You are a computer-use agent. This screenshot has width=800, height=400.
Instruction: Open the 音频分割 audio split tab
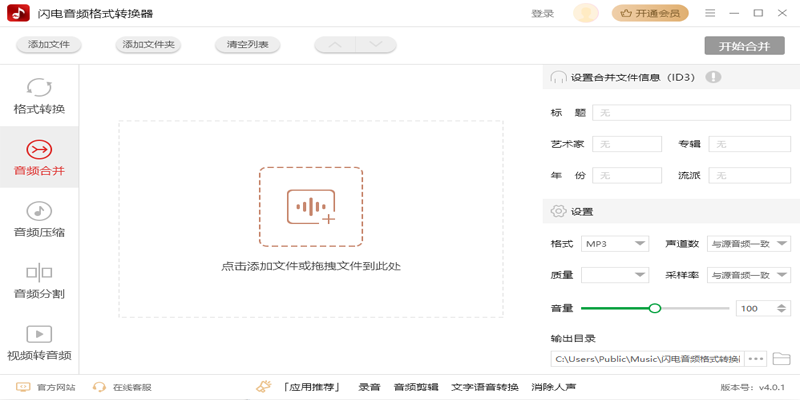click(39, 281)
